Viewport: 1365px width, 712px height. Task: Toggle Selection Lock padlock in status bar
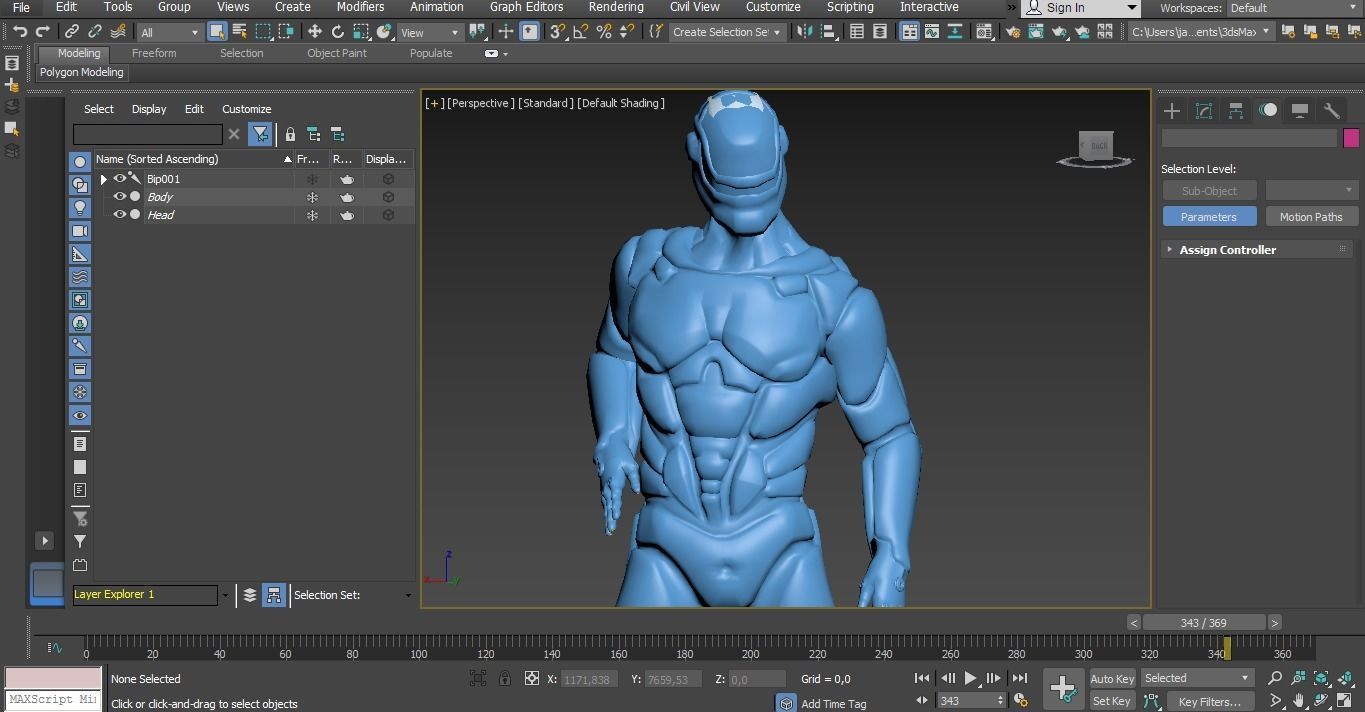(x=505, y=679)
